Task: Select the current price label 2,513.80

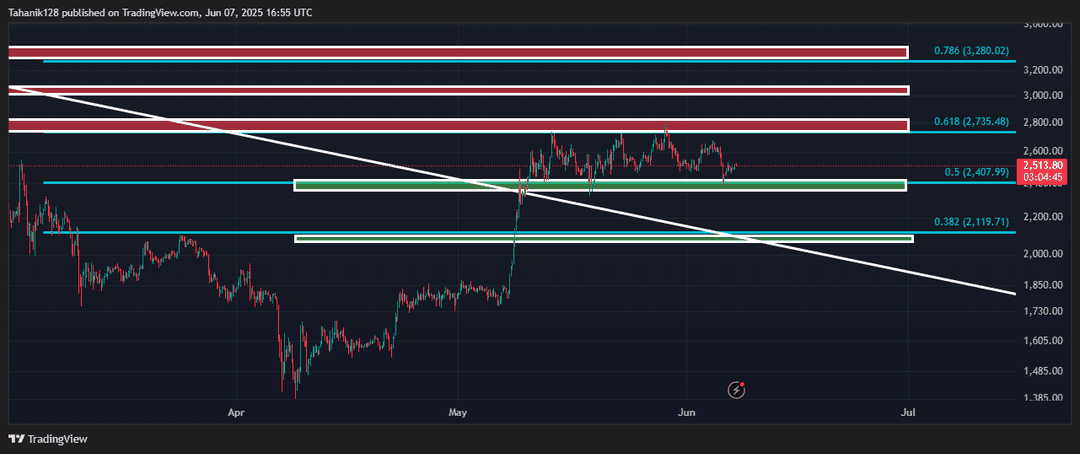Action: pyautogui.click(x=1041, y=166)
